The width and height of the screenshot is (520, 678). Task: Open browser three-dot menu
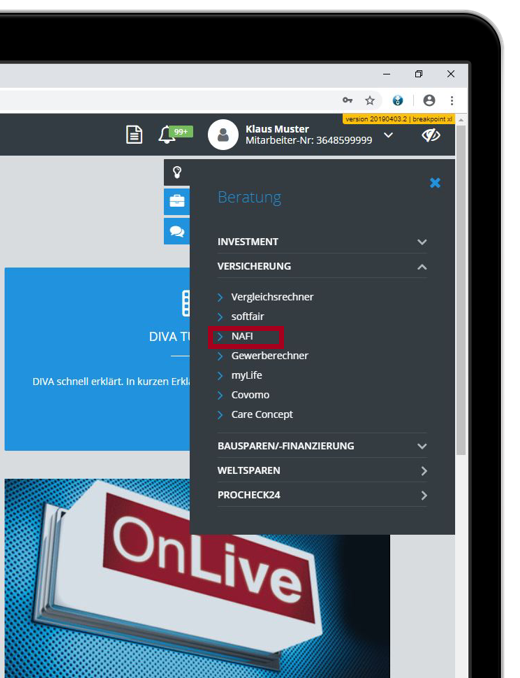click(452, 101)
